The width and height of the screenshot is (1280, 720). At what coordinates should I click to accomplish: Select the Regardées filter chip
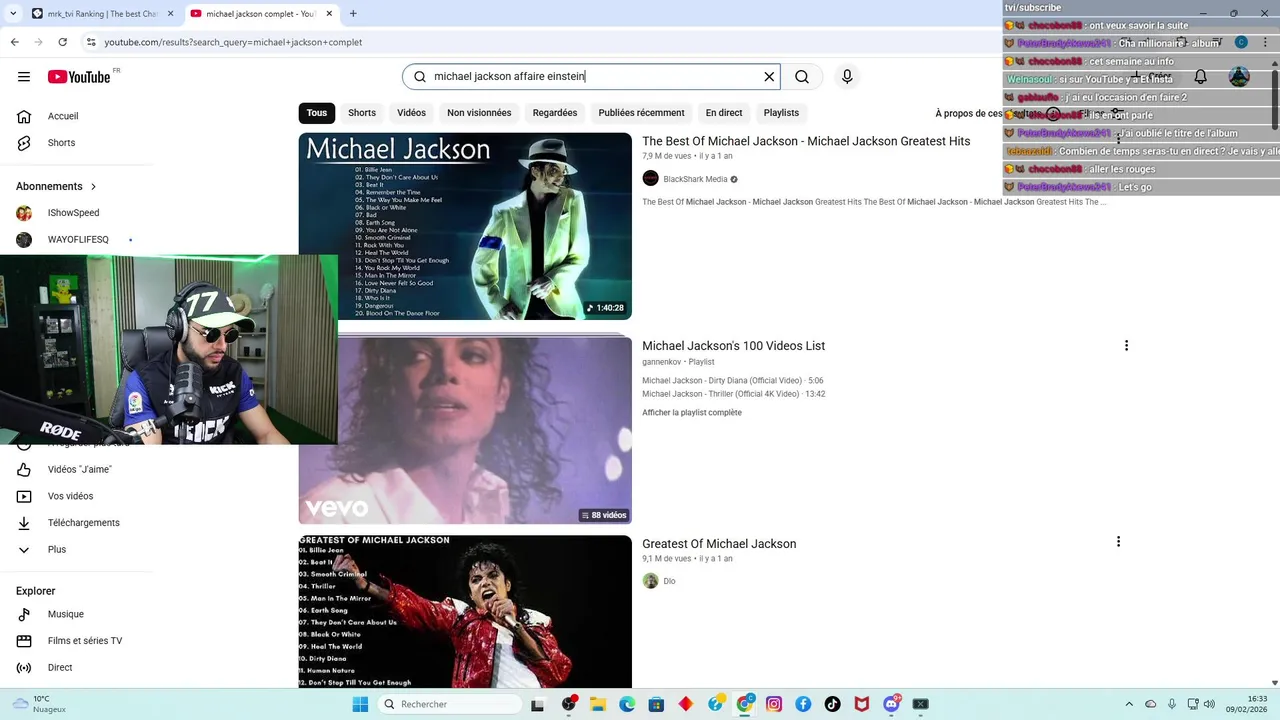555,113
